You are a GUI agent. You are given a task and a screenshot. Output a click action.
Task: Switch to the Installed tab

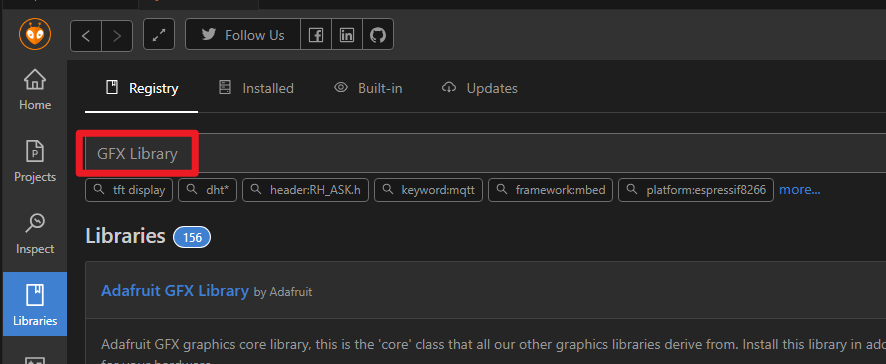tap(256, 88)
